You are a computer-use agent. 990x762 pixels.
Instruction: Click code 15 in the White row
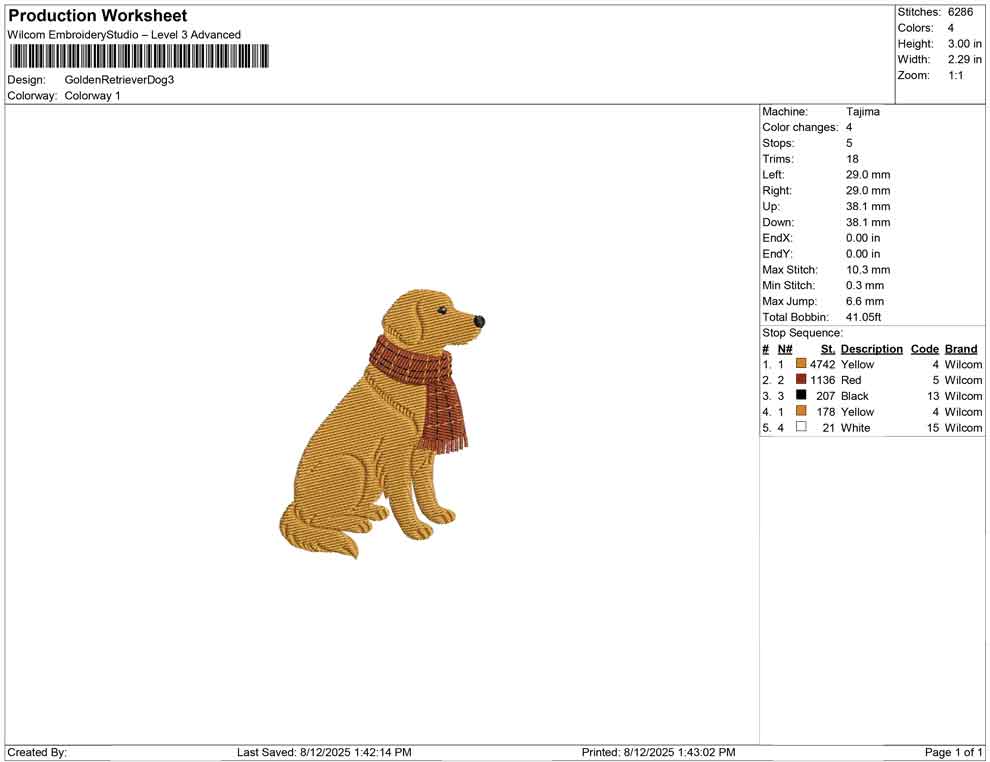[933, 427]
